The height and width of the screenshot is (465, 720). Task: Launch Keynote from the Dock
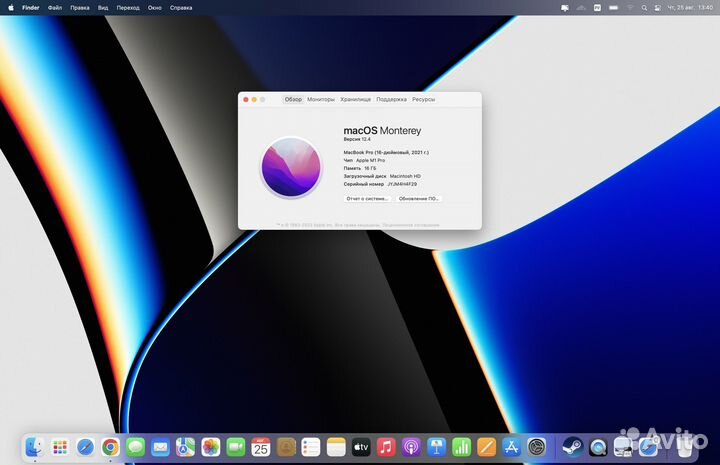click(x=436, y=447)
